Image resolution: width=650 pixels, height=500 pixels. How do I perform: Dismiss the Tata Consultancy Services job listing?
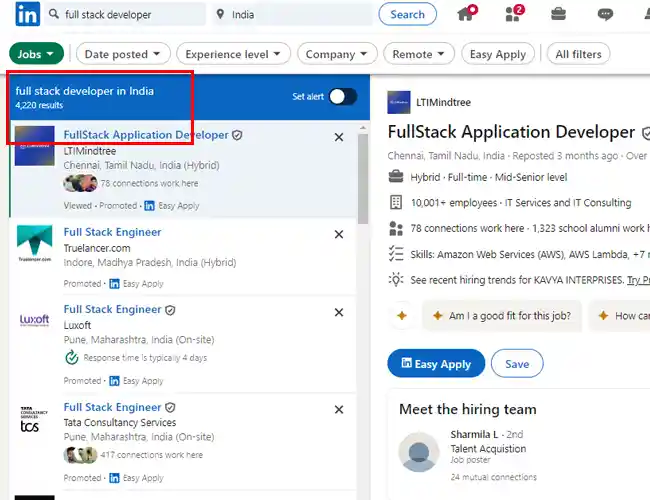tap(339, 410)
